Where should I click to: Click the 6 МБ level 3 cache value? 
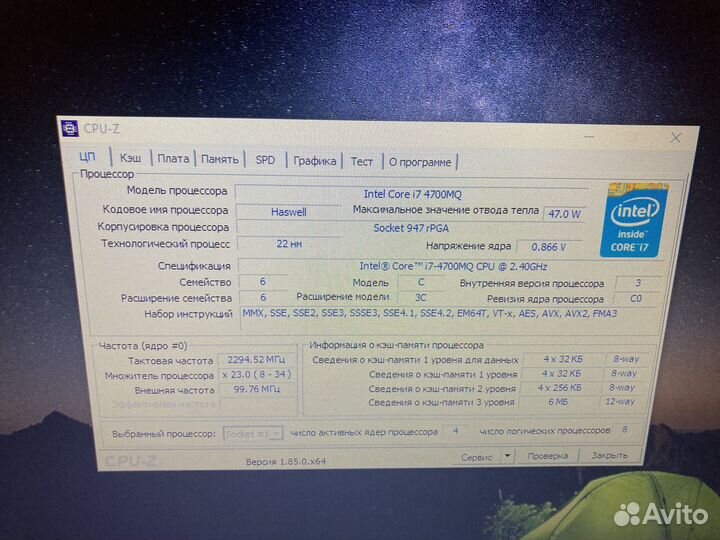click(558, 402)
